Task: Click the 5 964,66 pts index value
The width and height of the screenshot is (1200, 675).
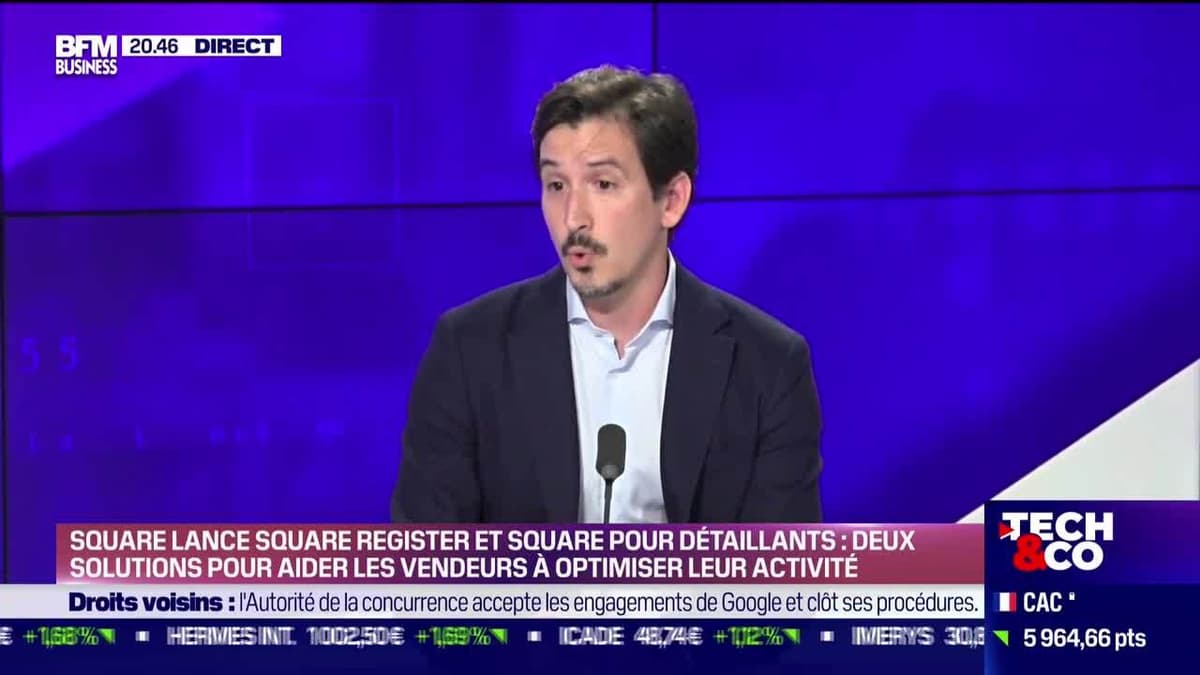Action: pos(1084,638)
